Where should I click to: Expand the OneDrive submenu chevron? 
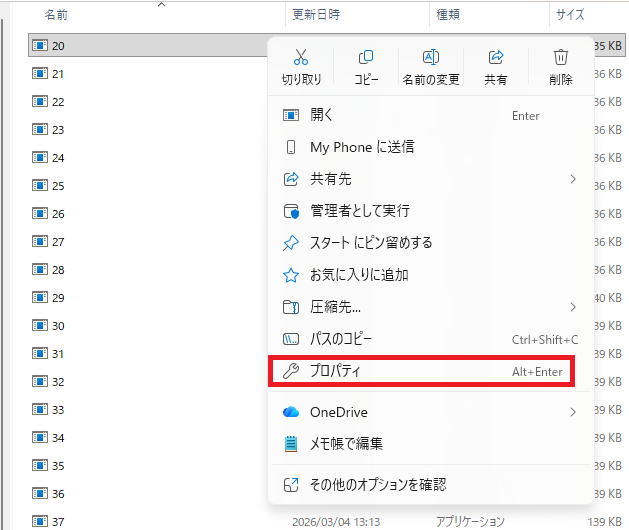point(573,412)
